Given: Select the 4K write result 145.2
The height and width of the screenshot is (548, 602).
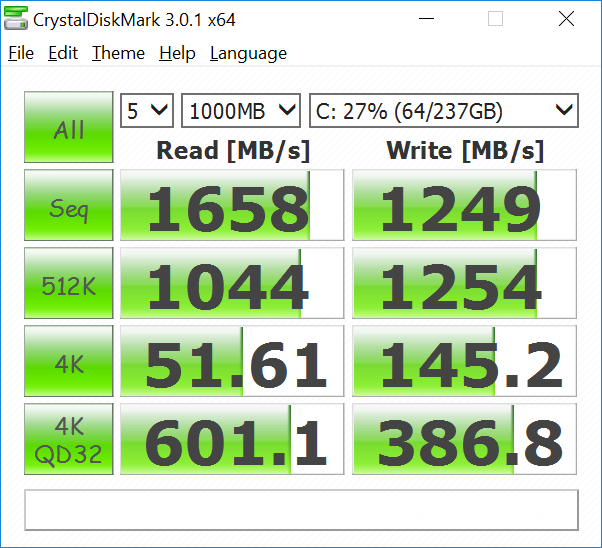Looking at the screenshot, I should pos(465,361).
